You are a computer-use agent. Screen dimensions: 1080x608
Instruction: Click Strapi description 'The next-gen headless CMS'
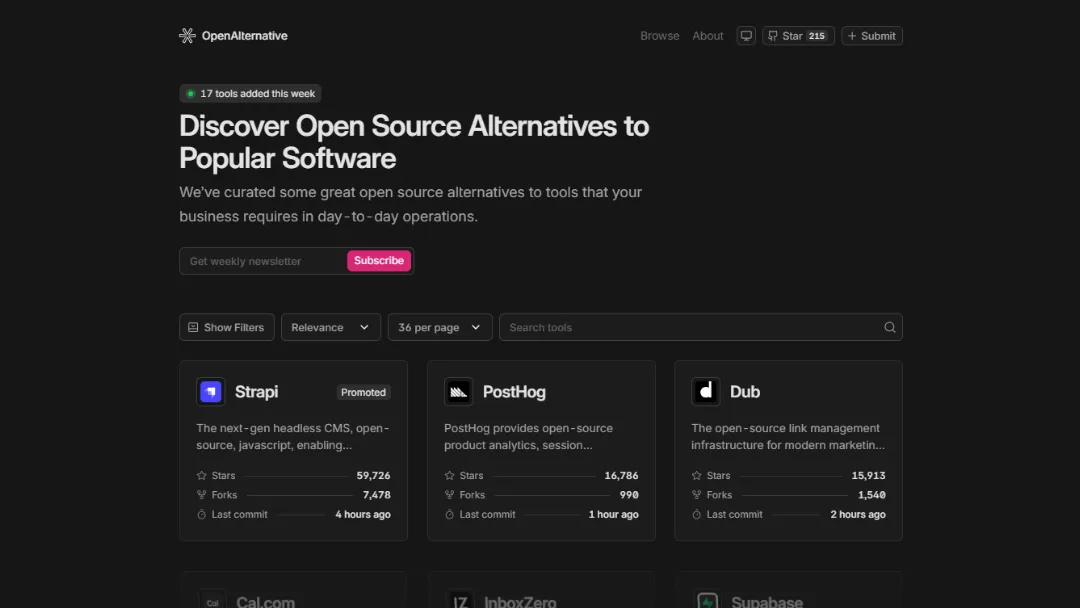click(x=293, y=437)
